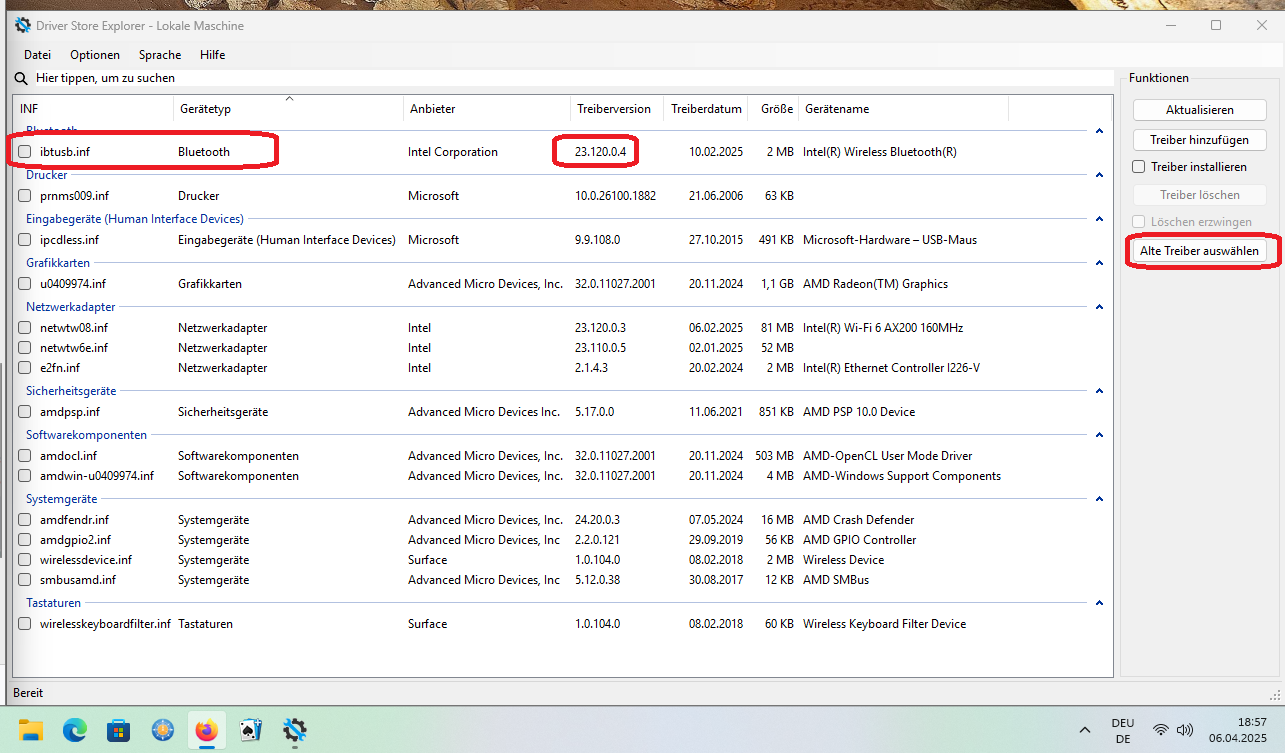Screen dimensions: 1285x753
Task: Sort by Anbieter column header
Action: (x=487, y=109)
